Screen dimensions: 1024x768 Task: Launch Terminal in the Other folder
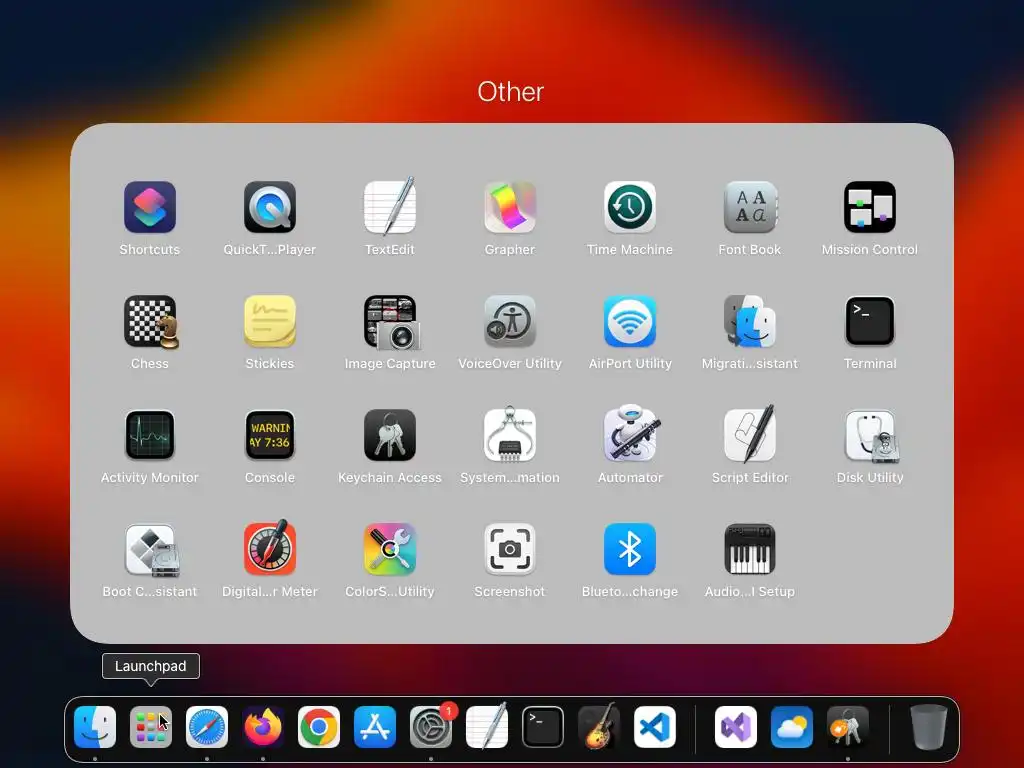[870, 321]
